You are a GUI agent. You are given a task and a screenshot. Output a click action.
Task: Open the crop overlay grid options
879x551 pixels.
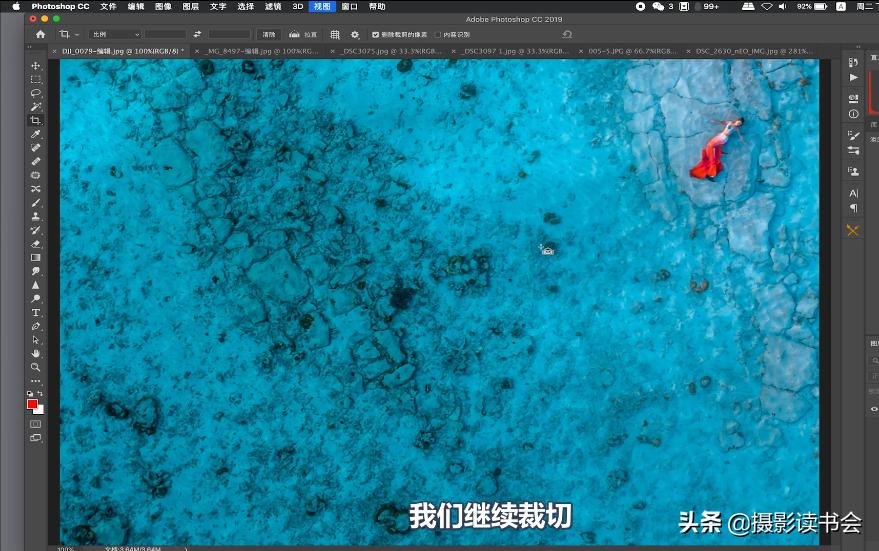335,34
